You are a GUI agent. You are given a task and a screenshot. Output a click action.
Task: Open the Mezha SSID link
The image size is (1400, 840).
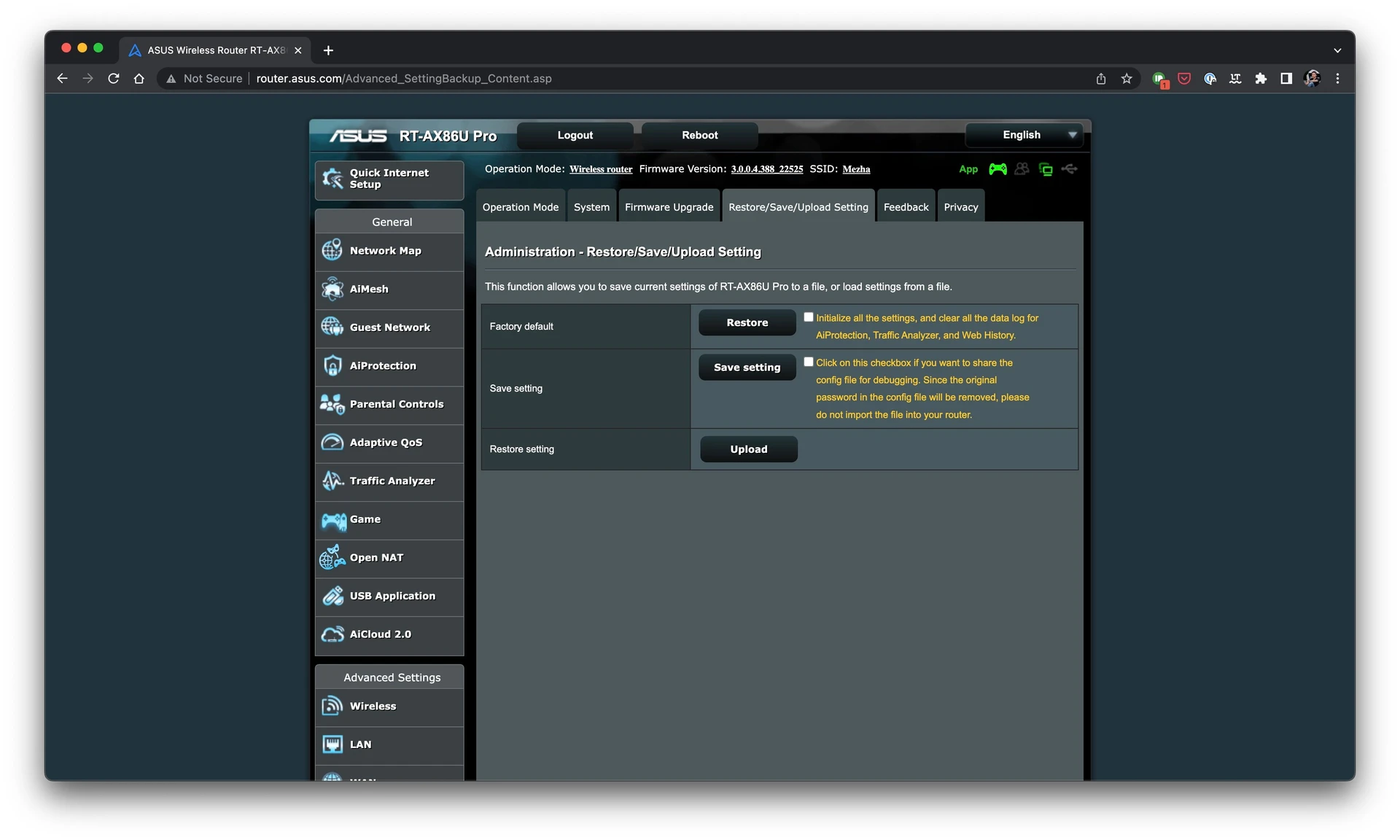(x=856, y=169)
